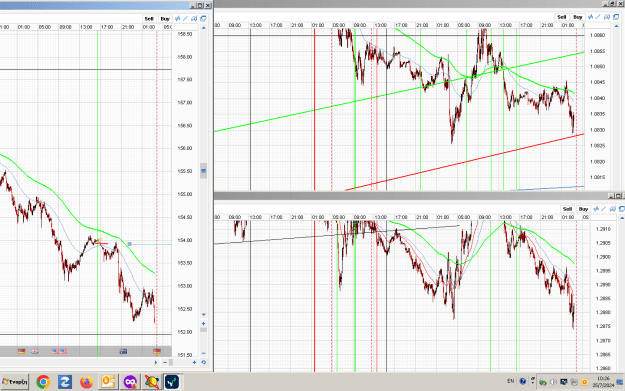Click the detach window icon in the left chart
The height and width of the screenshot is (391, 625).
203,19
